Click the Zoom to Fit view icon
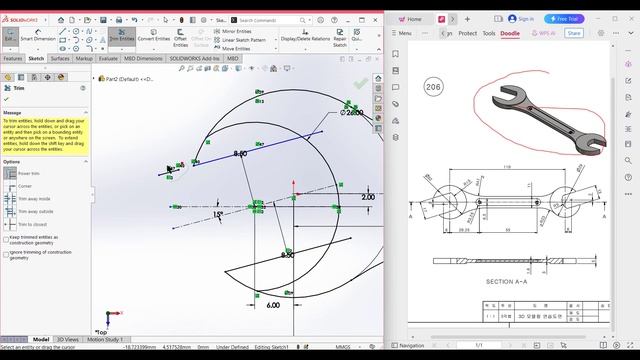The width and height of the screenshot is (640, 360). coord(182,69)
